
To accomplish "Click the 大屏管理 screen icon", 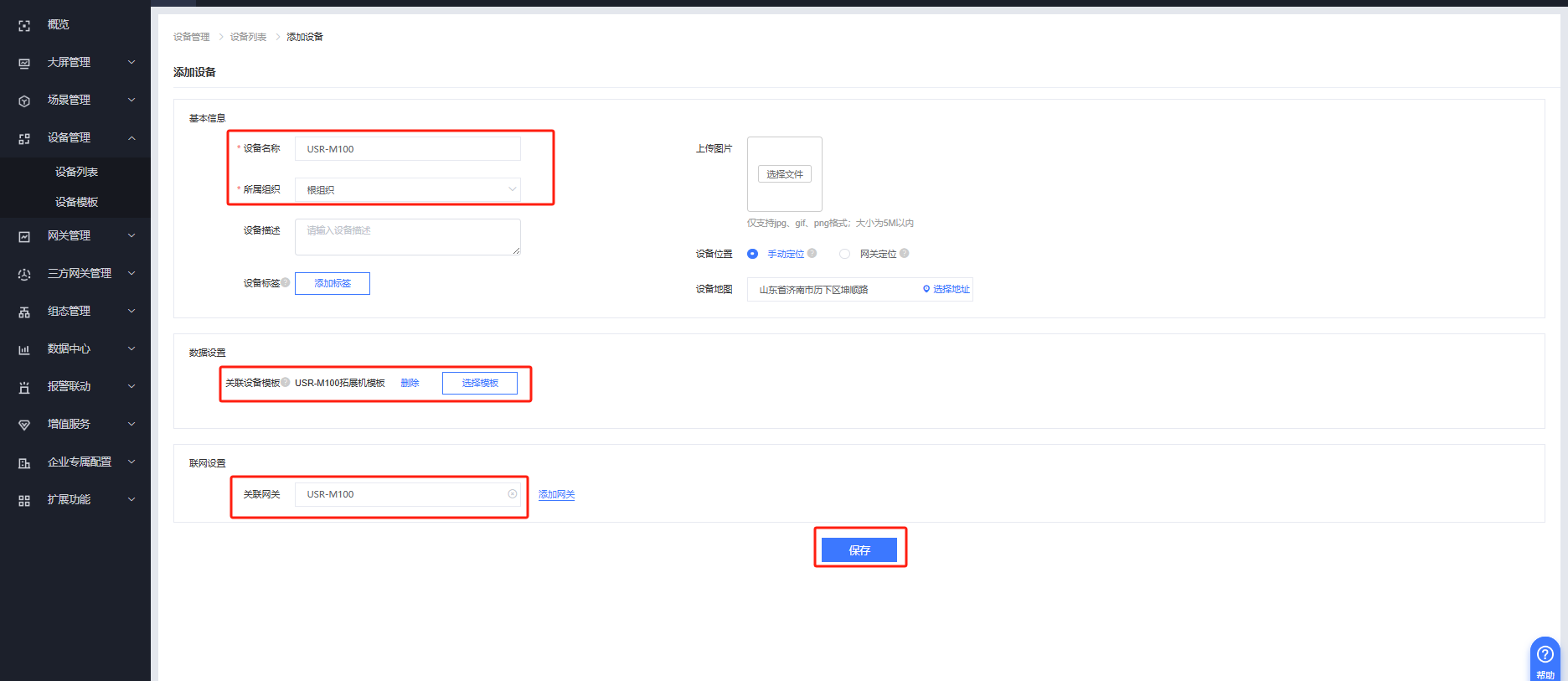I will 24,64.
